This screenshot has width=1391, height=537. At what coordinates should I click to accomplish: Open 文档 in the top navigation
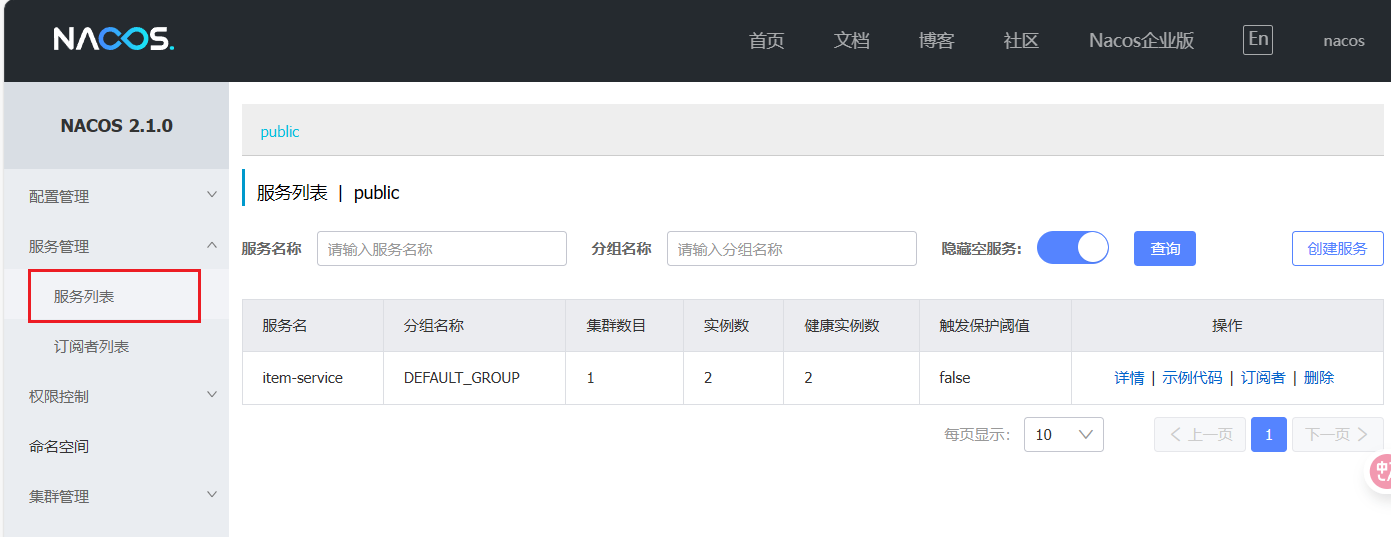tap(851, 41)
